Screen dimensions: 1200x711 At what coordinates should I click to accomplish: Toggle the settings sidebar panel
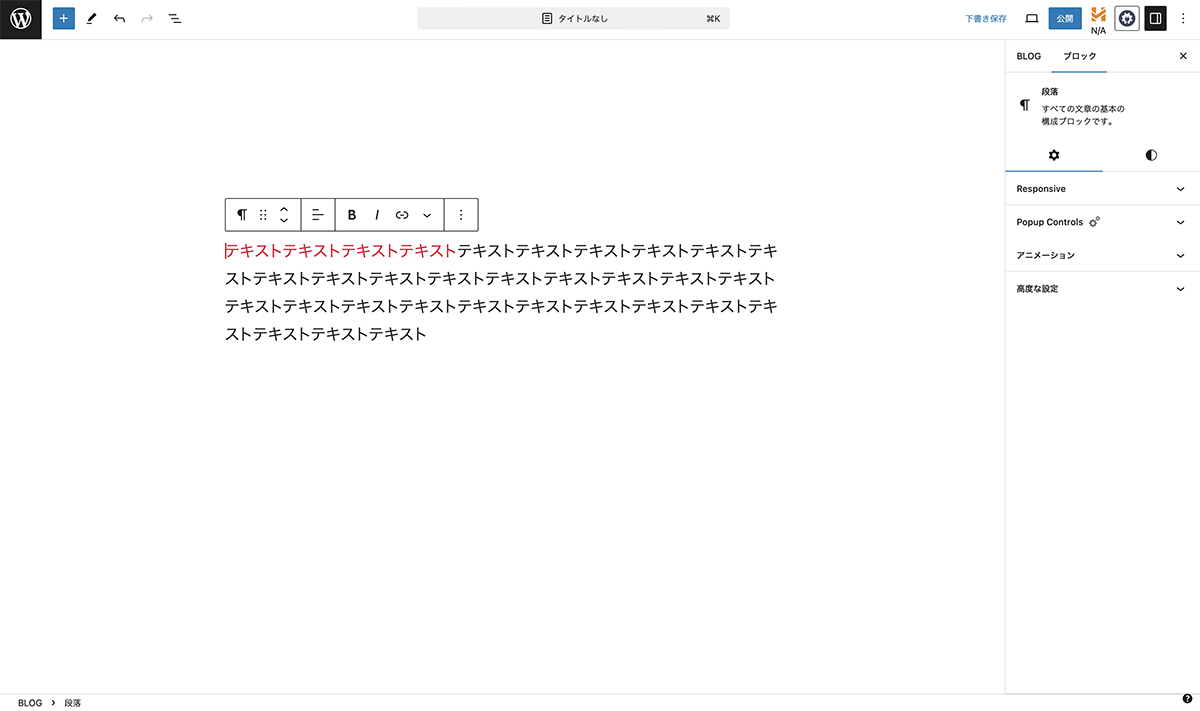click(x=1155, y=19)
